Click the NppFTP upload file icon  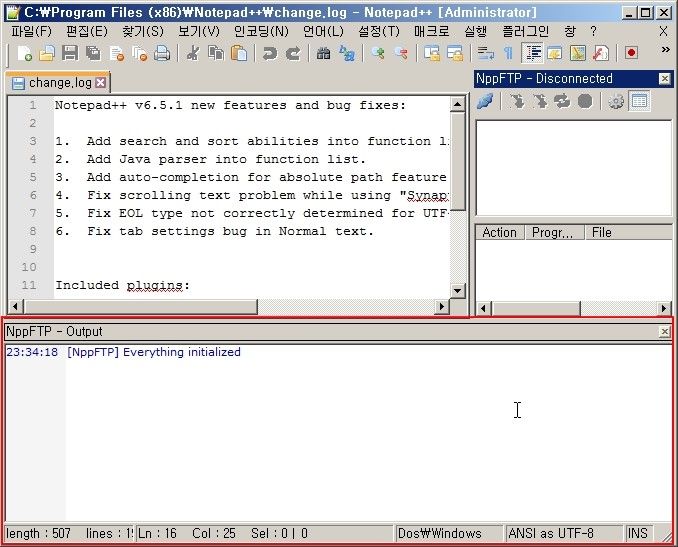(x=540, y=102)
